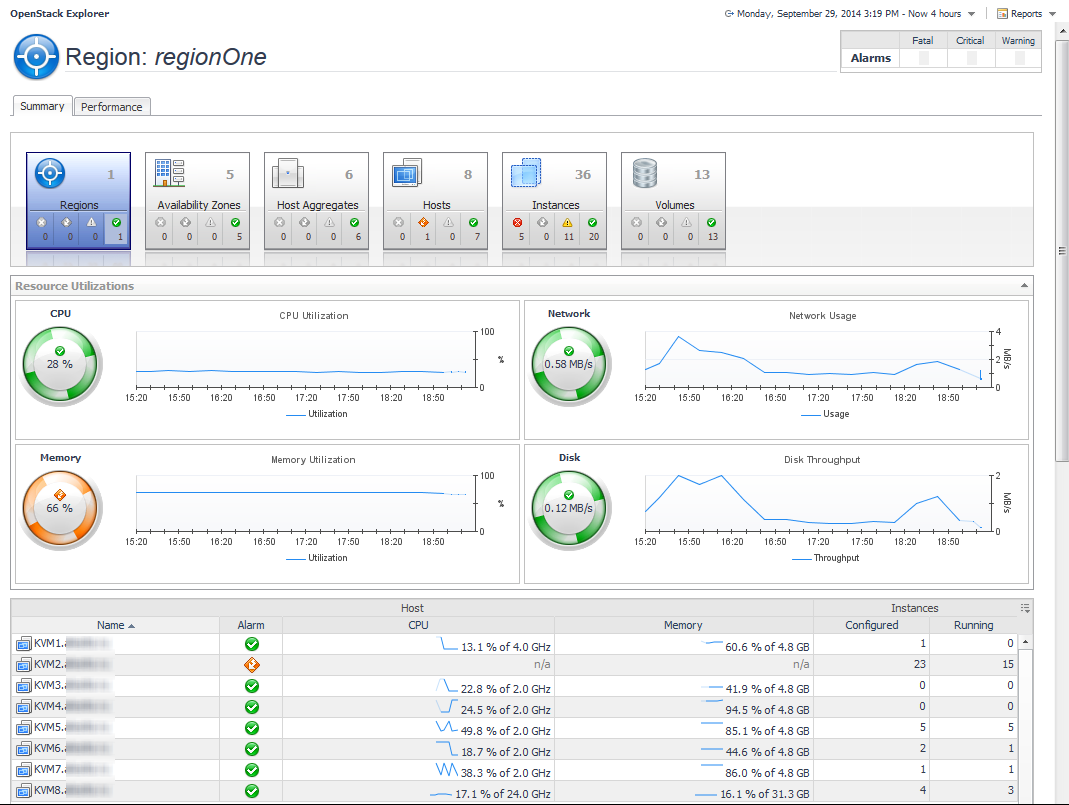Viewport: 1069px width, 805px height.
Task: Click the Instances warning count status
Action: pos(567,230)
